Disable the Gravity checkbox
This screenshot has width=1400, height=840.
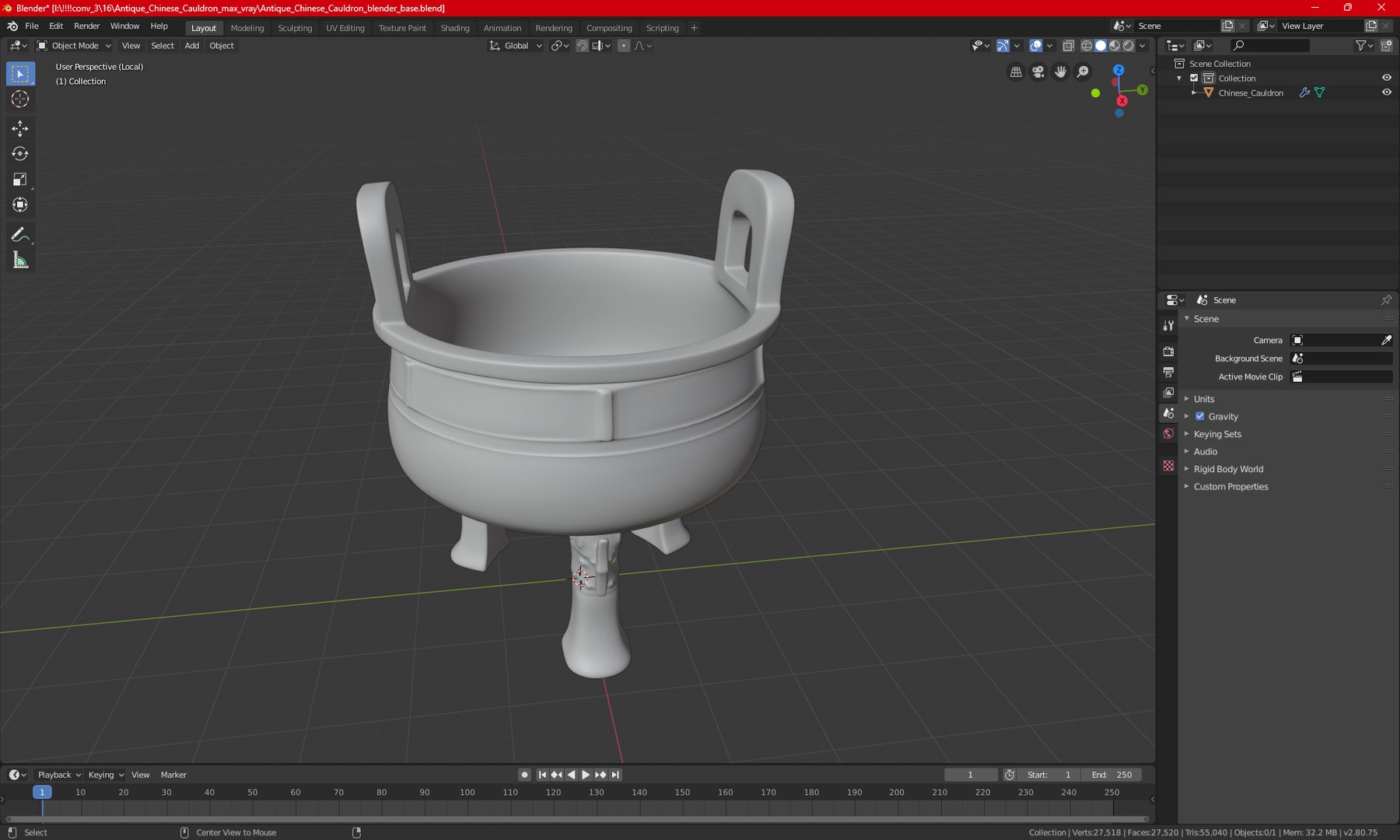tap(1200, 416)
